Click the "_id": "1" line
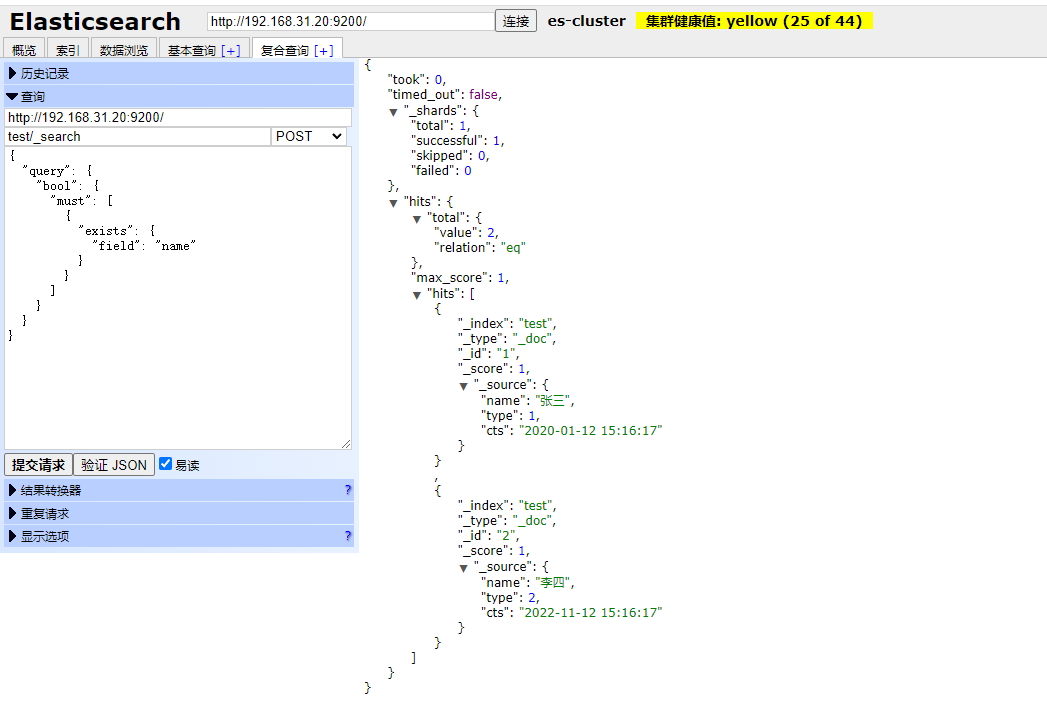The height and width of the screenshot is (722, 1047). (488, 353)
